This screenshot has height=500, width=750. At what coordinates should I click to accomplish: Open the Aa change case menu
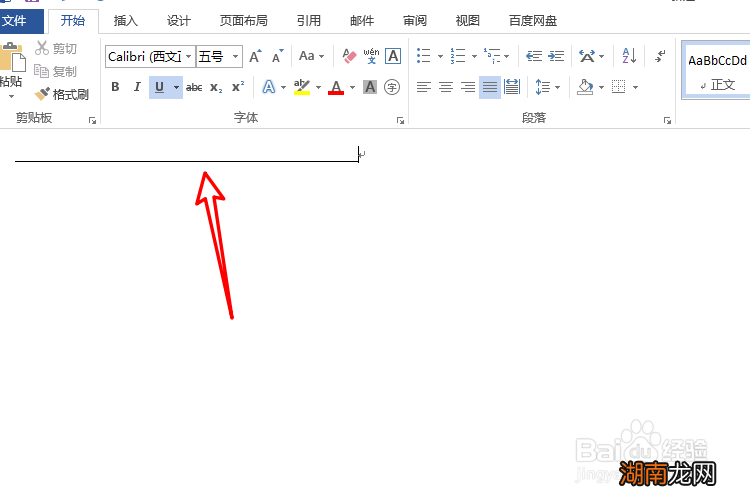311,56
